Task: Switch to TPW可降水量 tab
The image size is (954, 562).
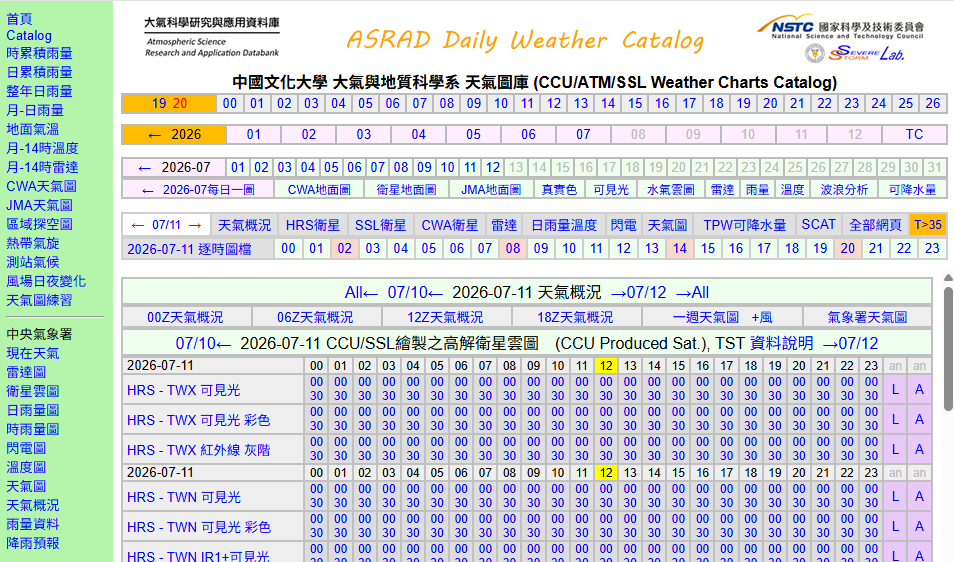Action: 745,225
